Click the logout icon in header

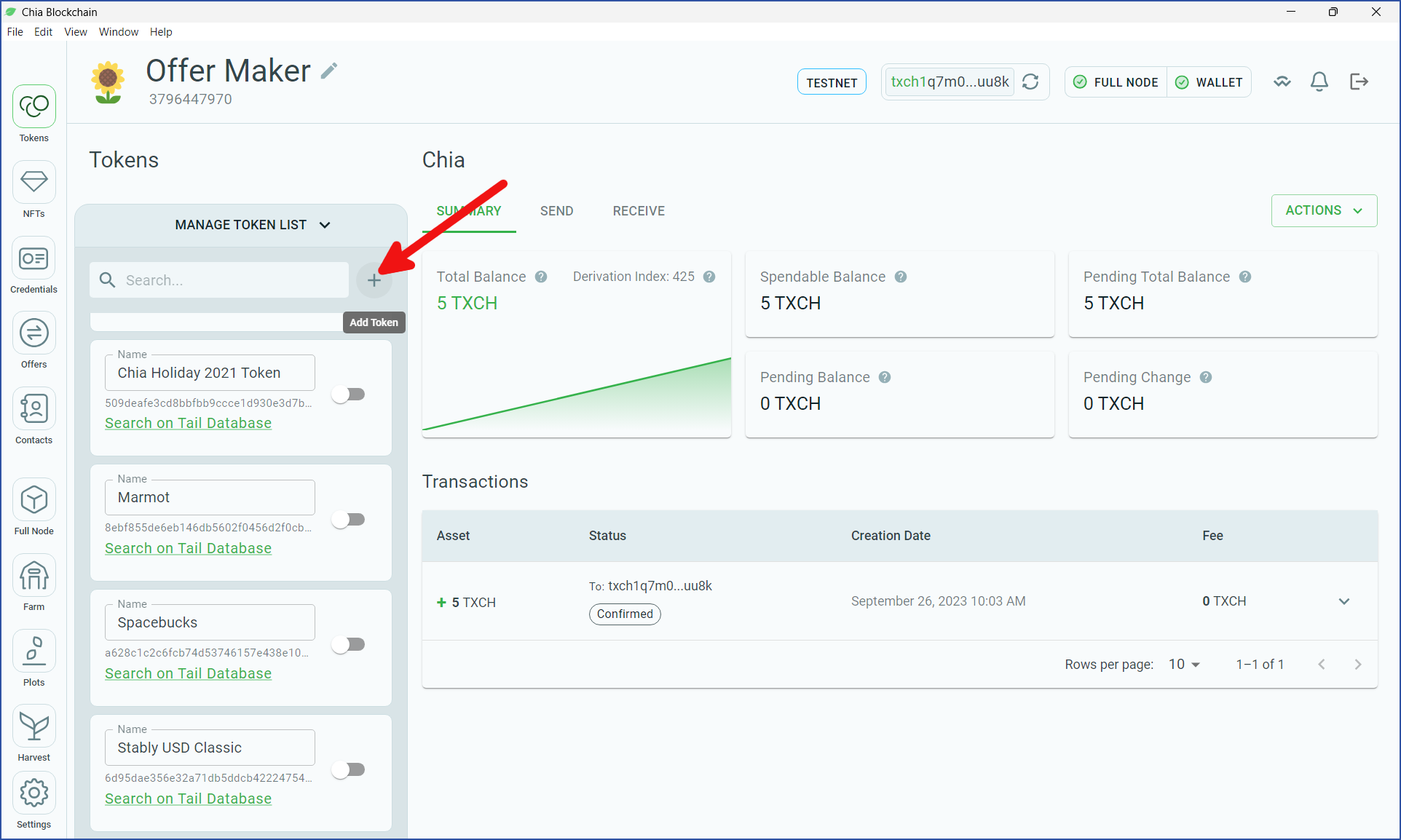1359,82
